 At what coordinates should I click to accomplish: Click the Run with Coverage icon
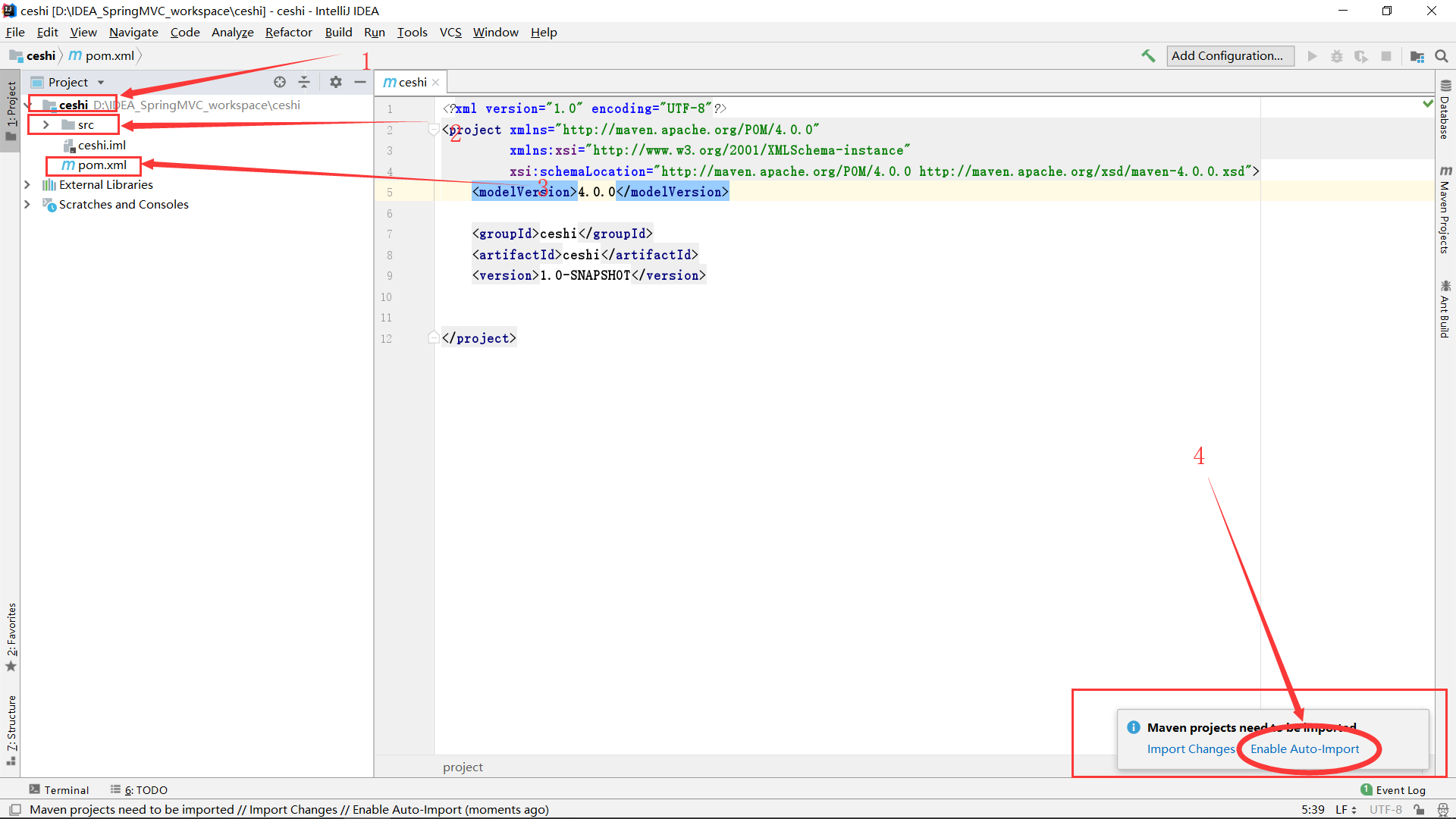tap(1361, 56)
